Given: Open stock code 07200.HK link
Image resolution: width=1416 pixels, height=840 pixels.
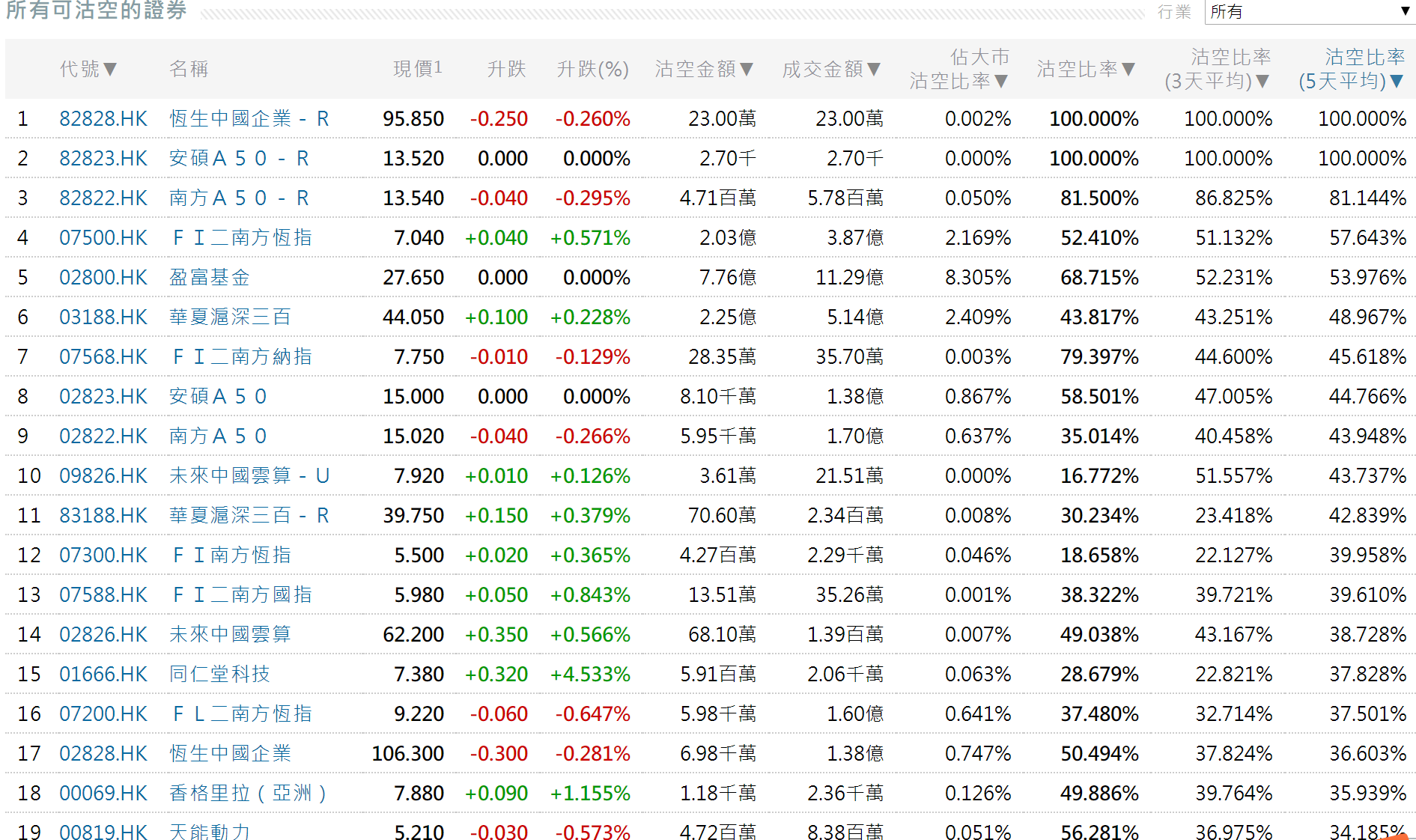Looking at the screenshot, I should point(103,714).
